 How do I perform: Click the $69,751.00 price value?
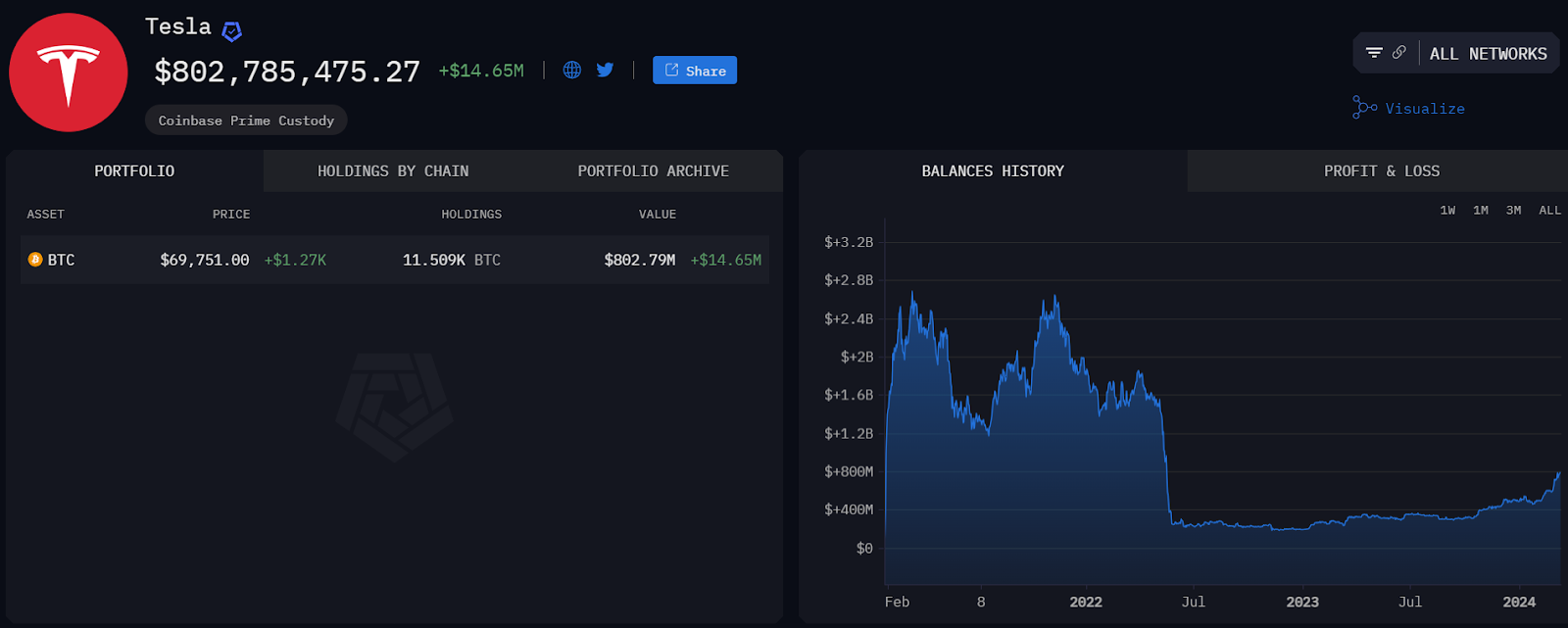coord(205,260)
